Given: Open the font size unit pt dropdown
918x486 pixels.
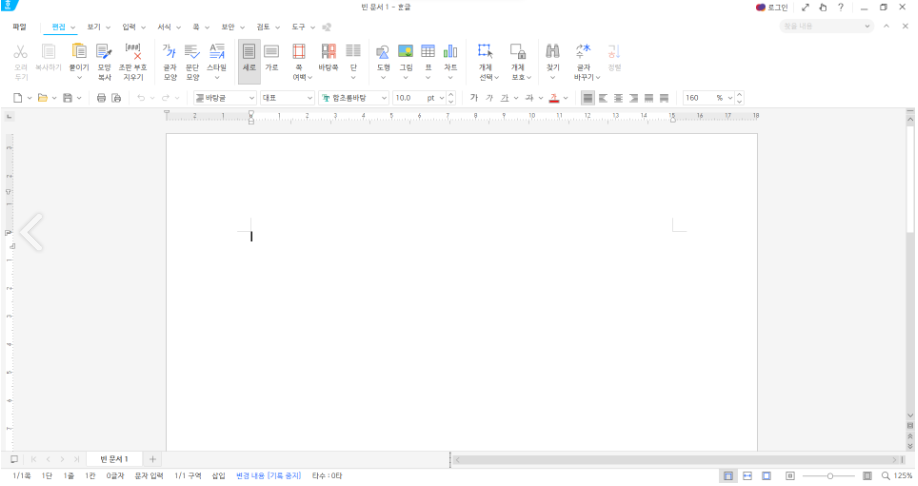Looking at the screenshot, I should click(441, 98).
